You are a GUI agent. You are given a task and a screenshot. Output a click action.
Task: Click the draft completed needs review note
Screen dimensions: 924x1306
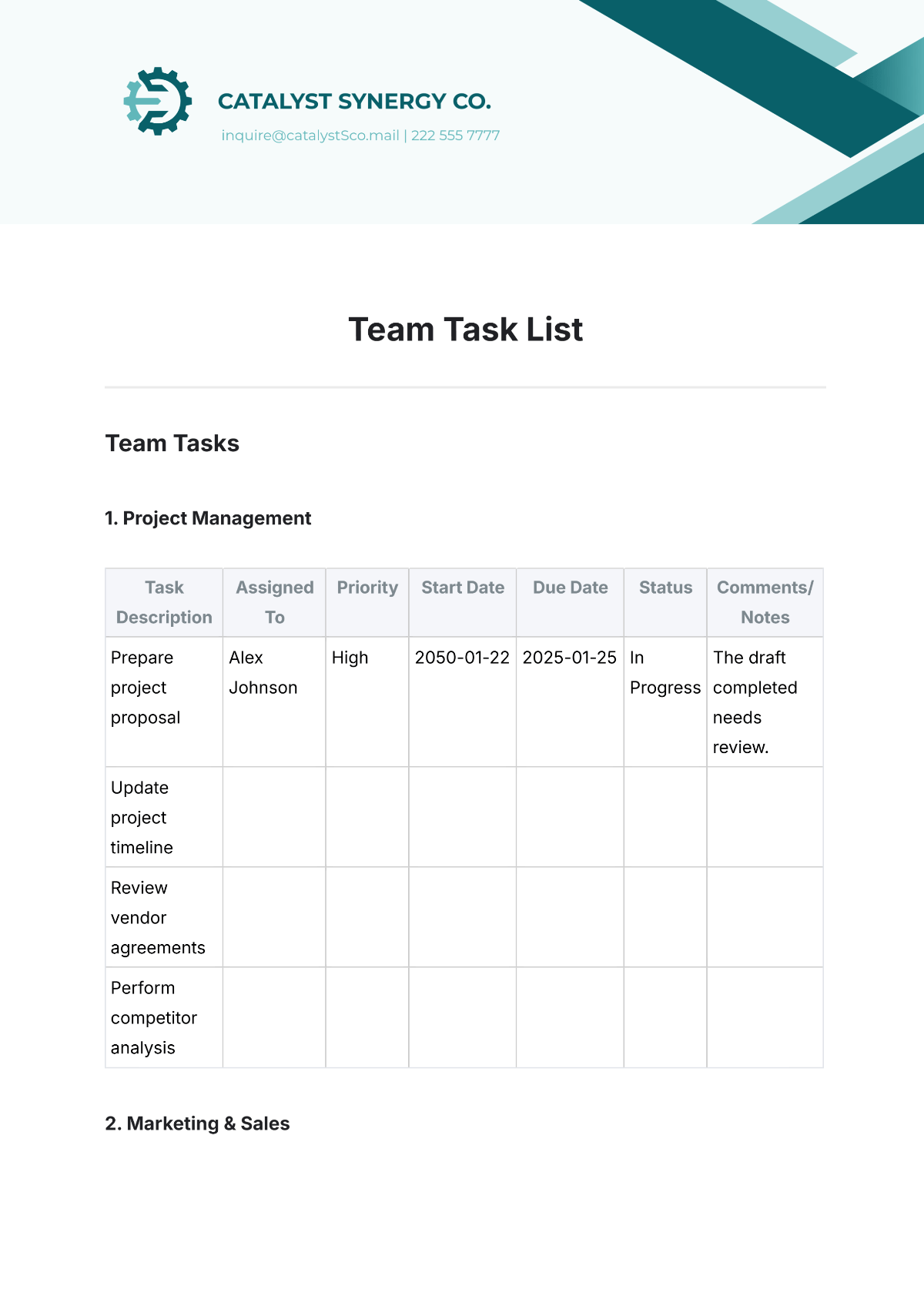tap(765, 702)
